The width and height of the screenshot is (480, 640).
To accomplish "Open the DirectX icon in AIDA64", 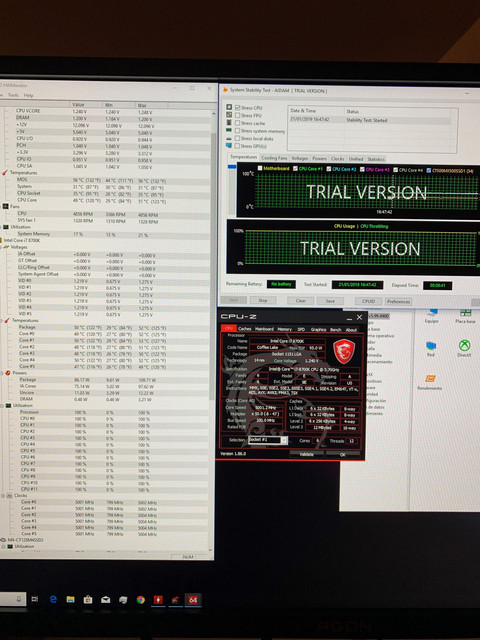I will [x=464, y=346].
